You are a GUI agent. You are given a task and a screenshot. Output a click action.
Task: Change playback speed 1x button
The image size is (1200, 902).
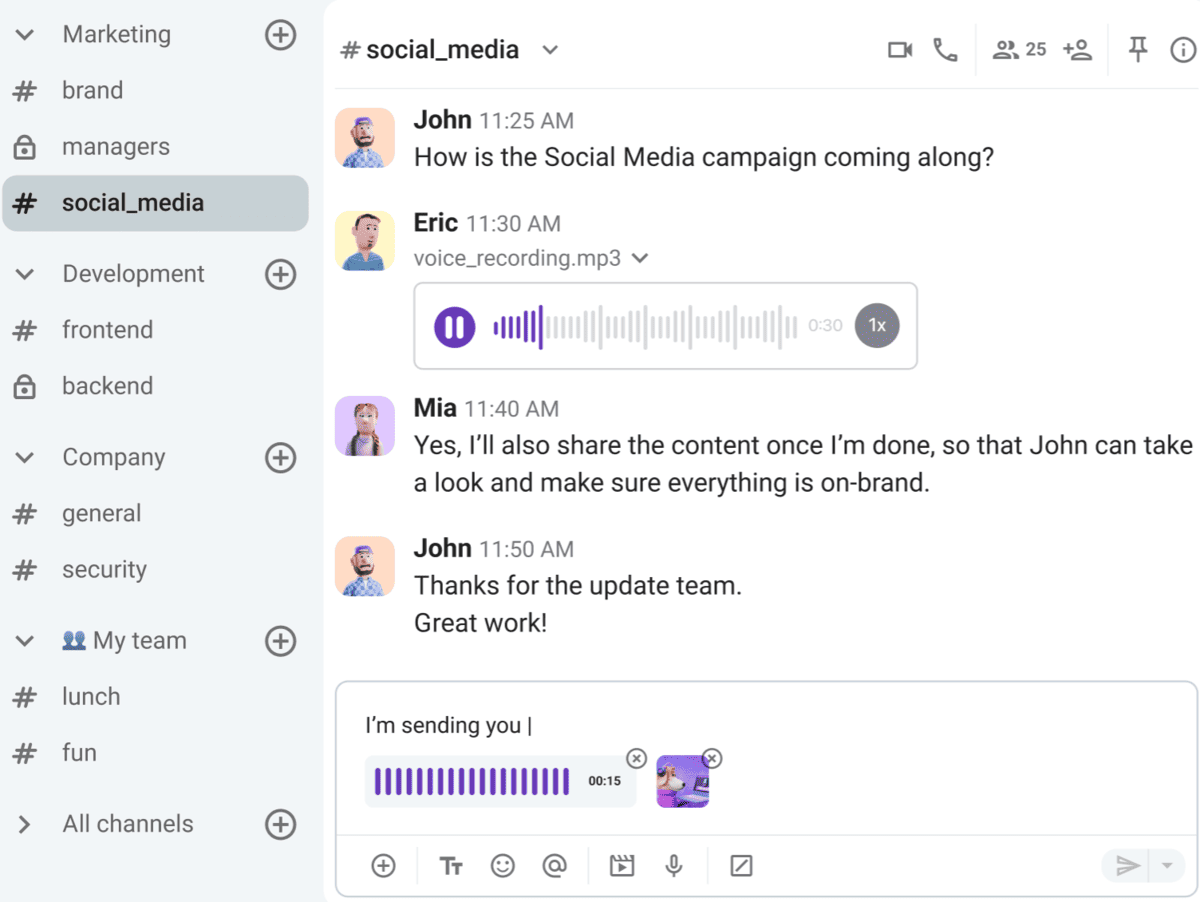point(877,326)
